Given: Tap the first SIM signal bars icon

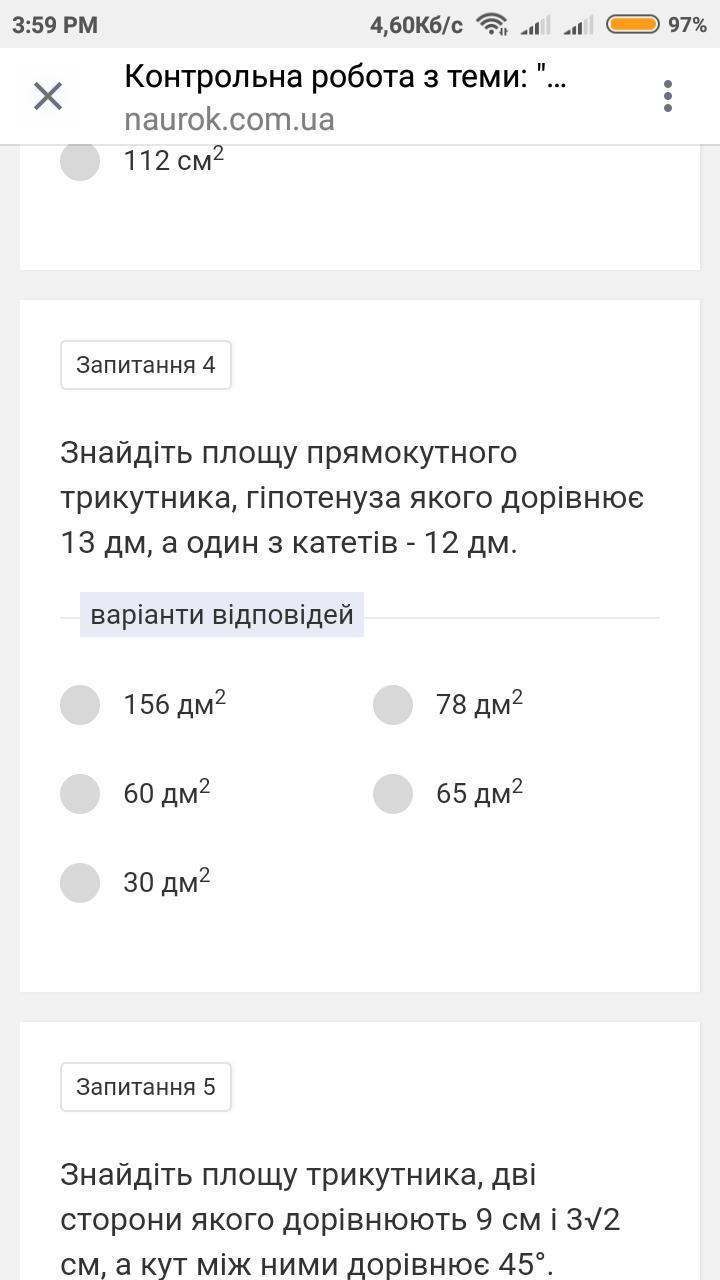Looking at the screenshot, I should point(536,25).
